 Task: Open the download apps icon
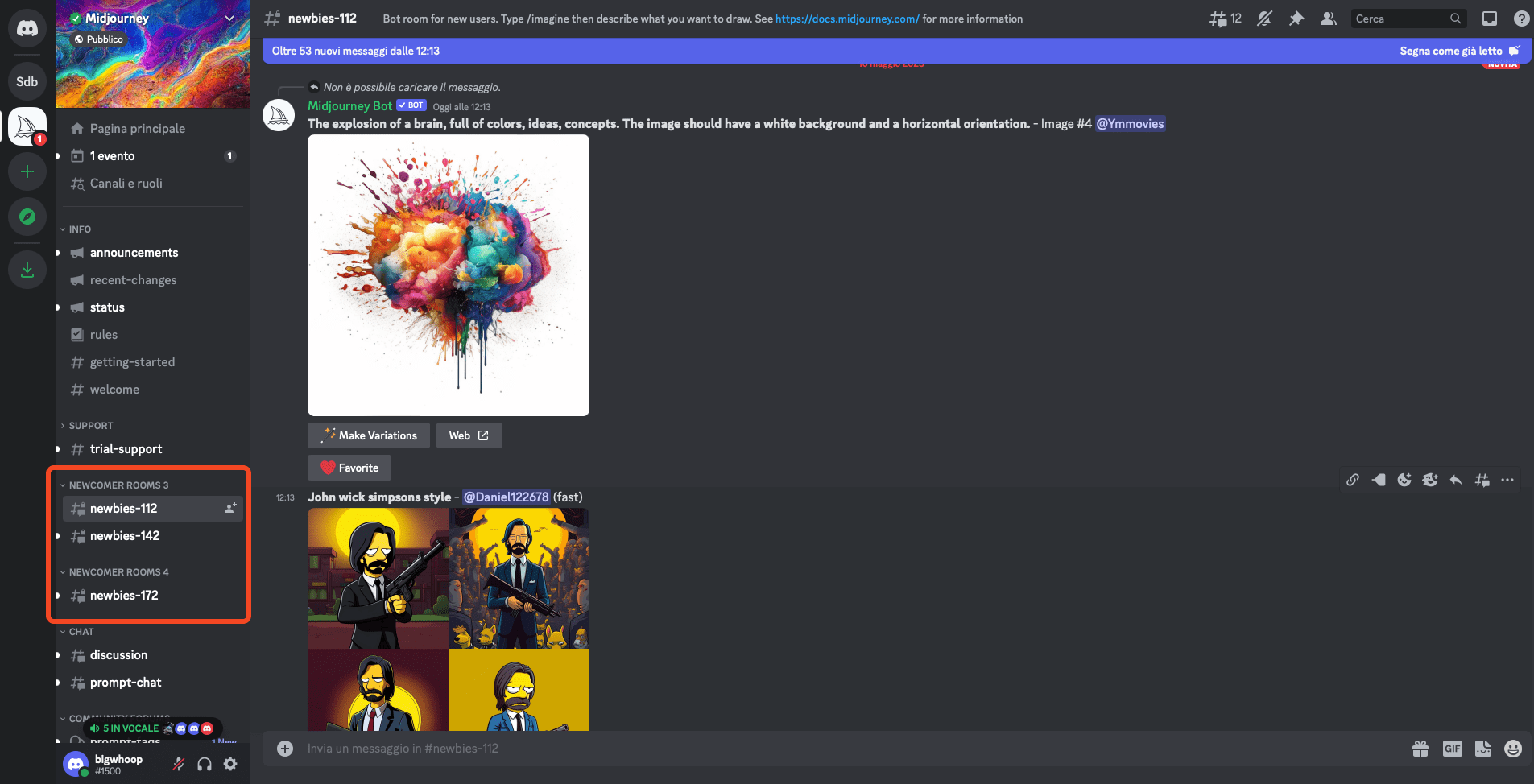point(27,269)
